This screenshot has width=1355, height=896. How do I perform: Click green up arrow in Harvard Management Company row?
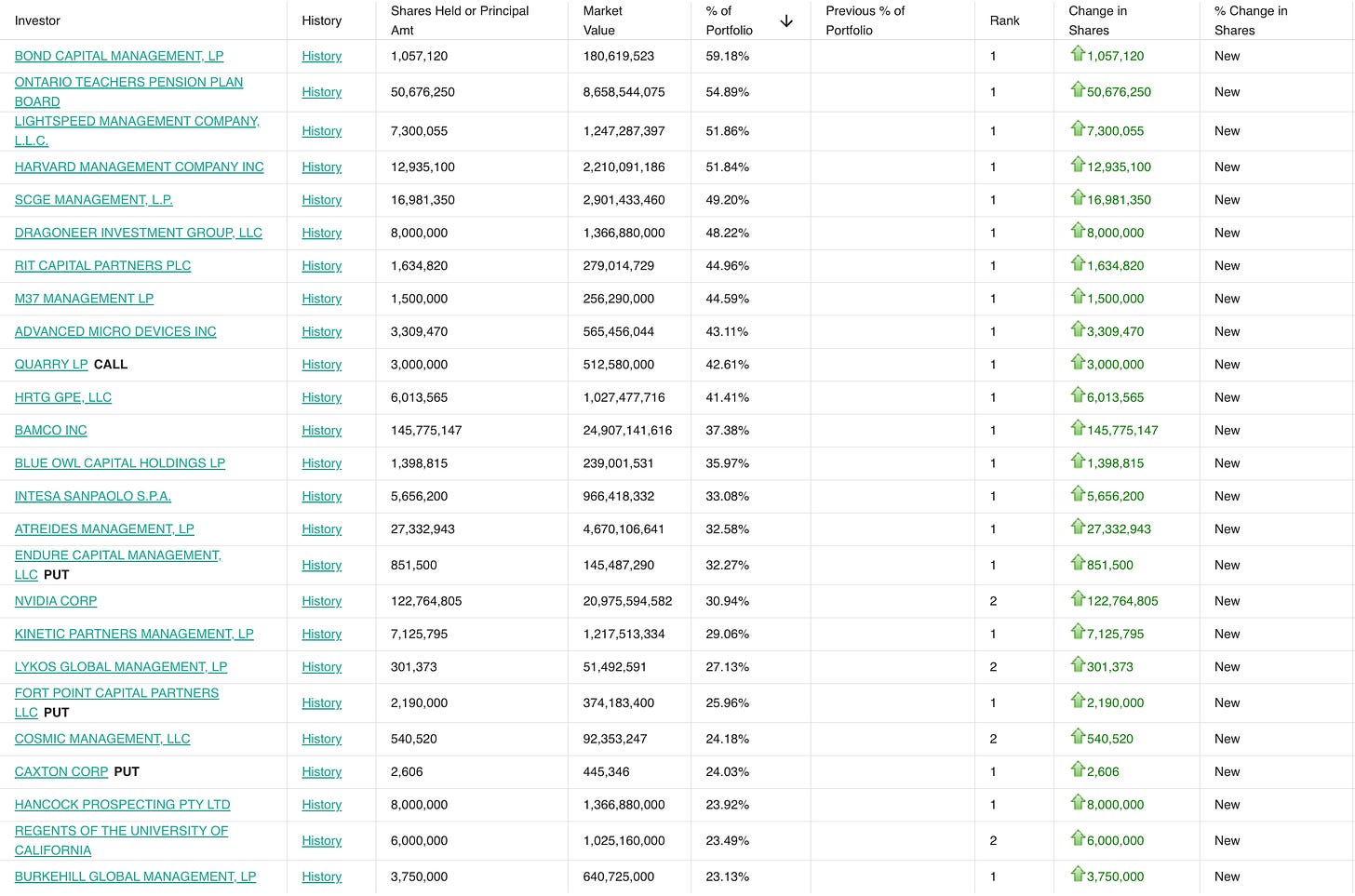pyautogui.click(x=1078, y=166)
